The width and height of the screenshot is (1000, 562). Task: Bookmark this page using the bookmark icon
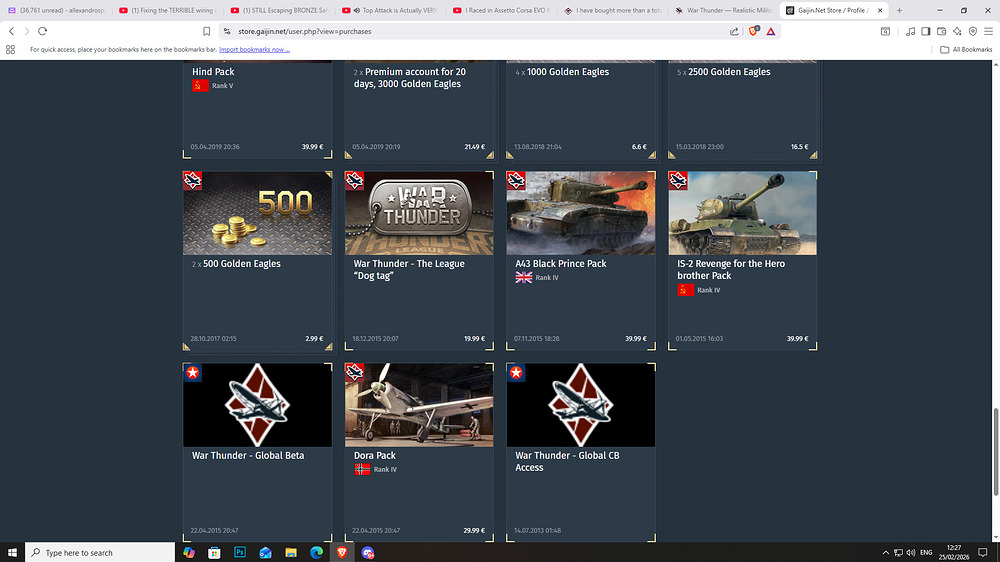point(207,31)
